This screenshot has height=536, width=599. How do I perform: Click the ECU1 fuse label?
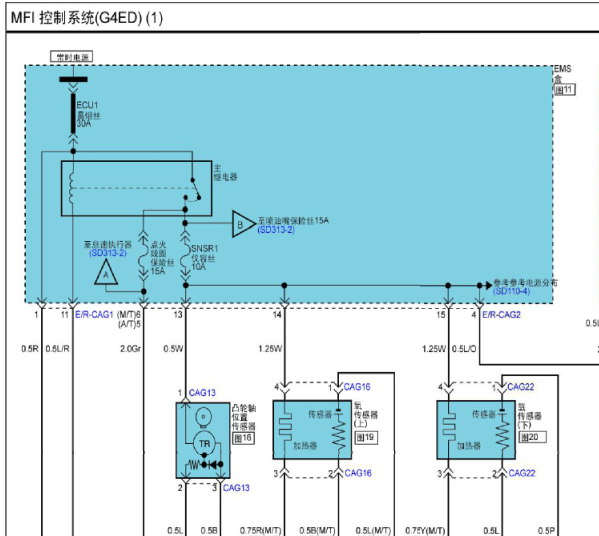pyautogui.click(x=88, y=114)
